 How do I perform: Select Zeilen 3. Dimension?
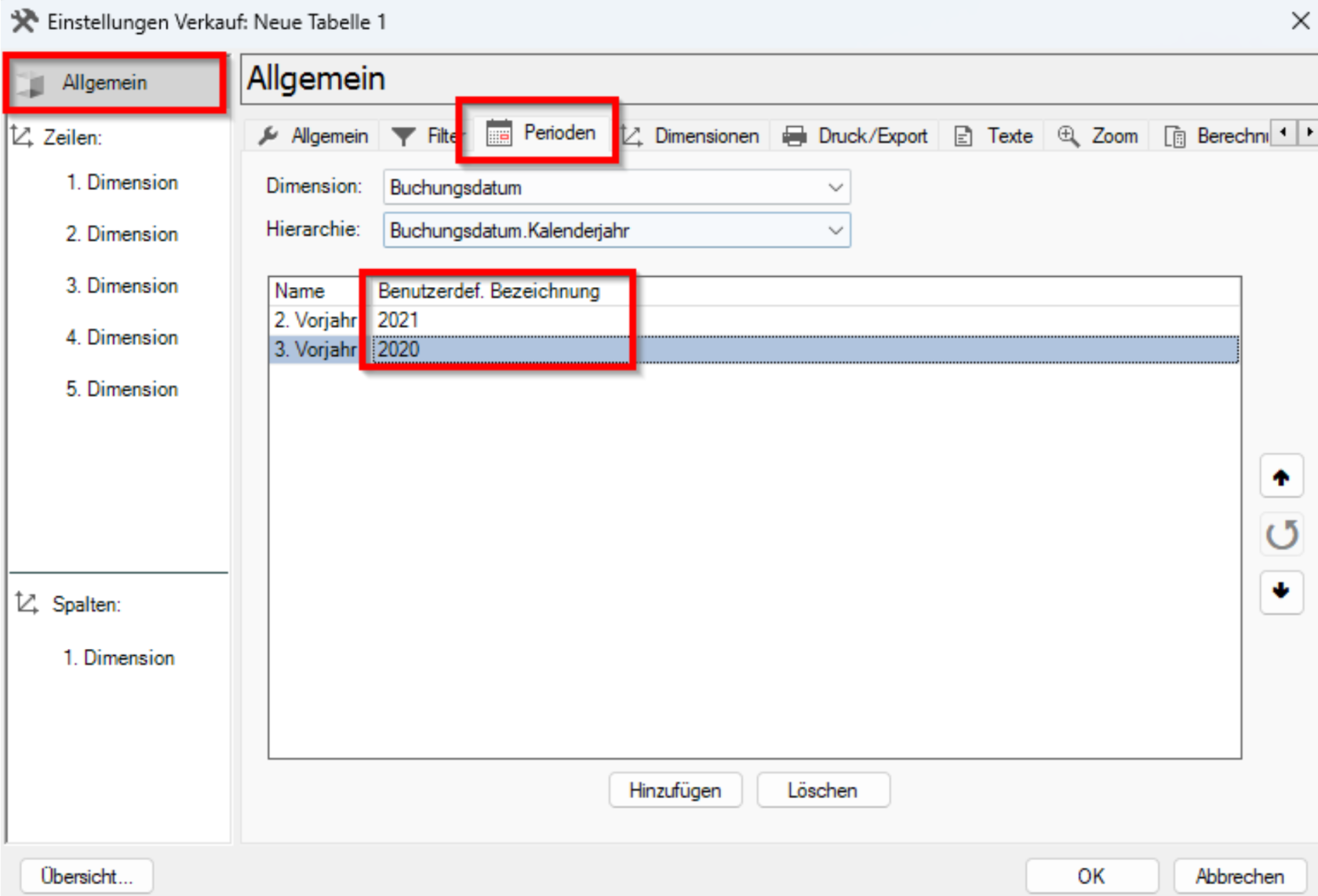tap(122, 286)
